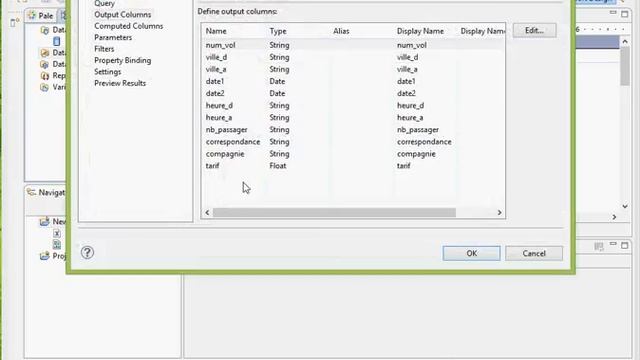Screen dimensions: 640x360
Task: Open the dialog help question mark icon
Action: click(87, 253)
